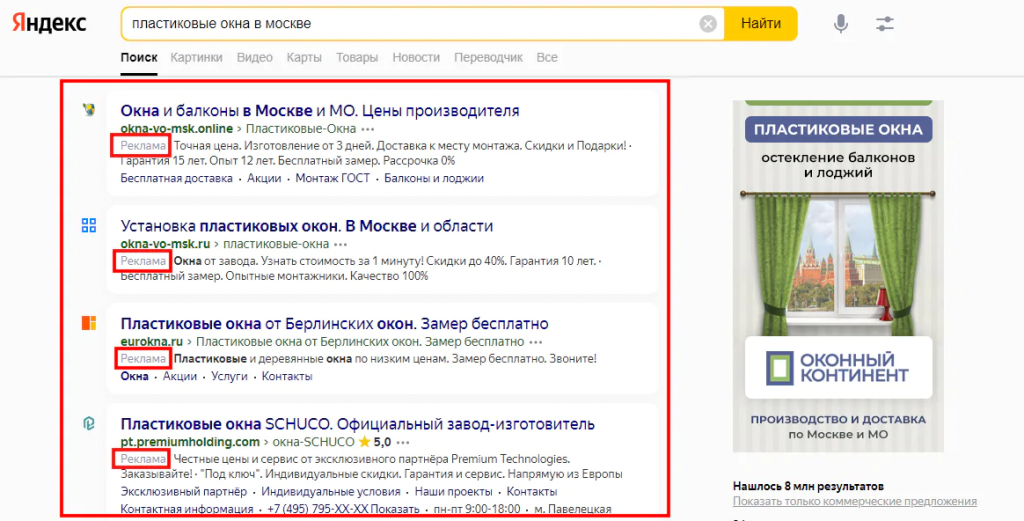Open the Балконы и лоджии sitelink
1024x521 pixels.
tap(434, 178)
